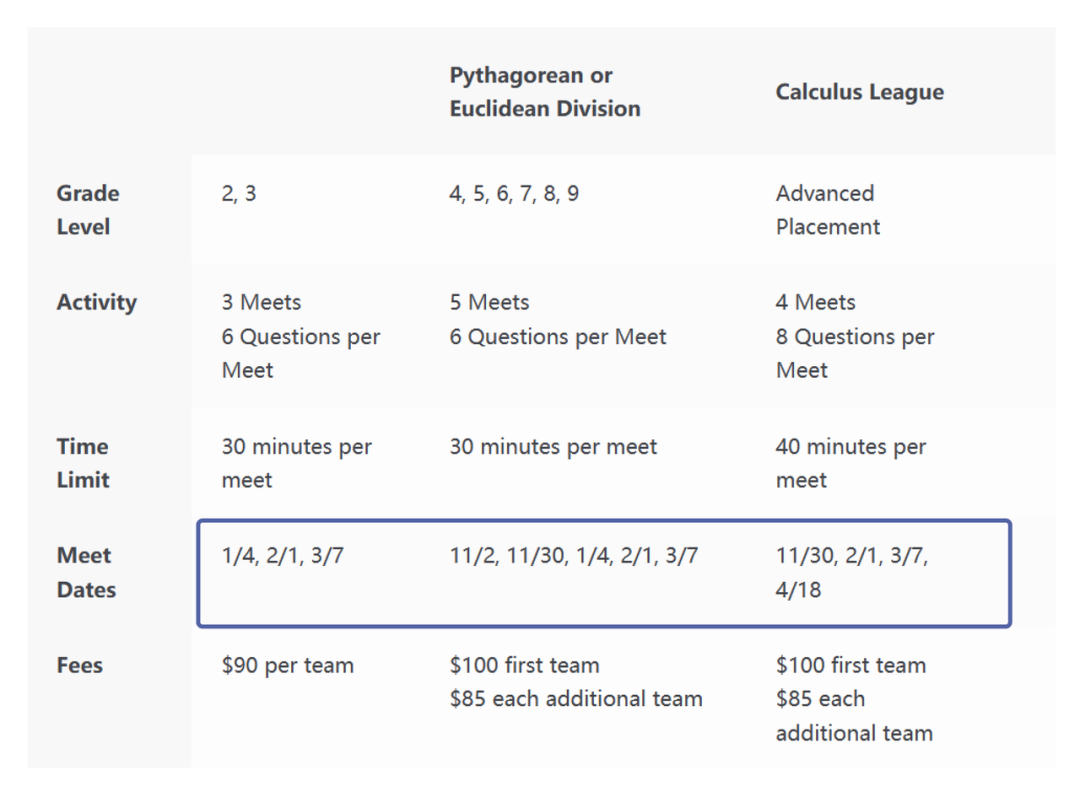Click the Calculus League column header
Screen dimensions: 1080x792
pos(859,92)
